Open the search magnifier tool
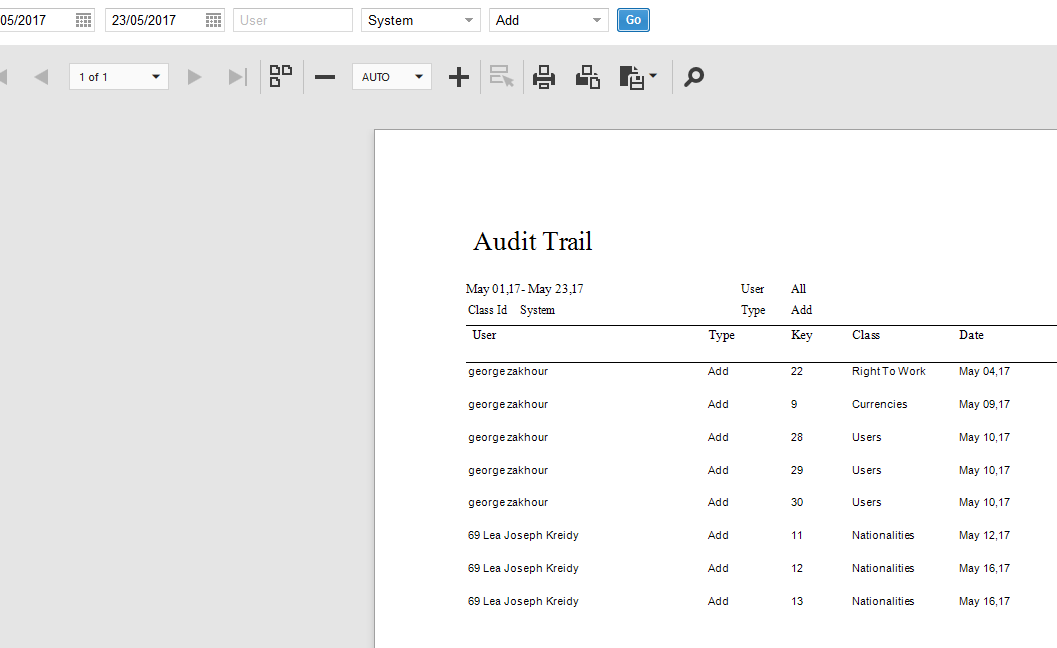 tap(694, 77)
